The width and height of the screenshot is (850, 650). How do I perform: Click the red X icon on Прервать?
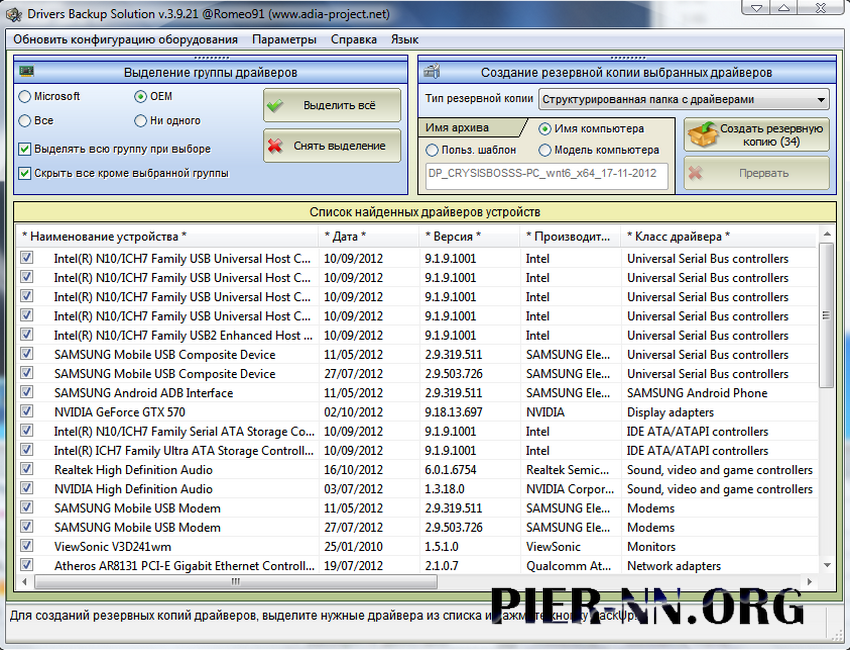click(x=696, y=173)
